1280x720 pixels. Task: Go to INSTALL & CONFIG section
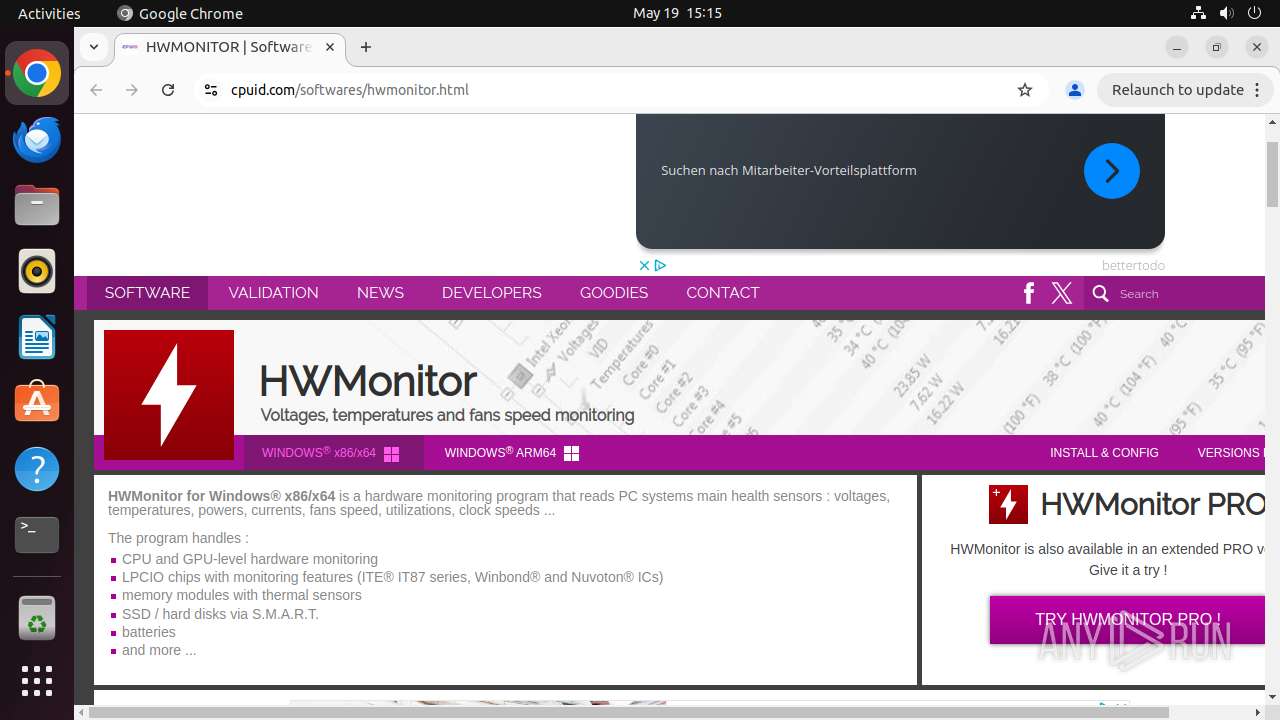click(x=1104, y=453)
